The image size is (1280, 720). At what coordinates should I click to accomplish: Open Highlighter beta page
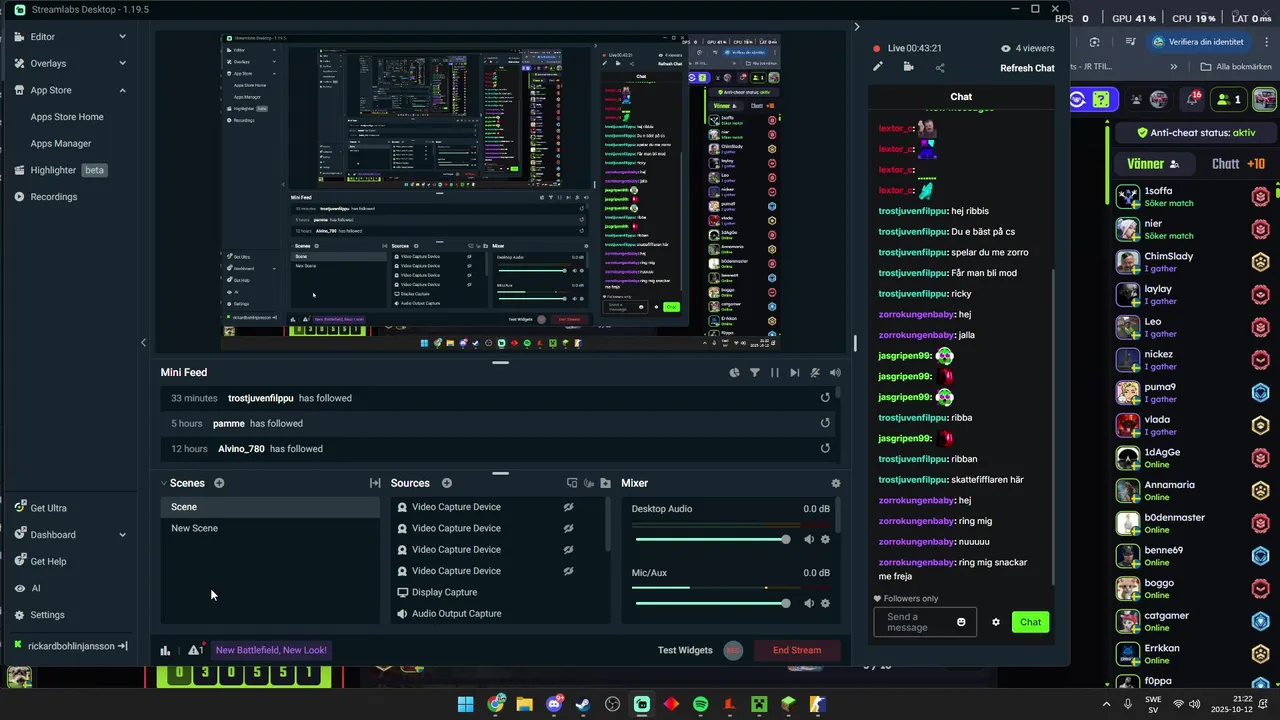tap(68, 170)
